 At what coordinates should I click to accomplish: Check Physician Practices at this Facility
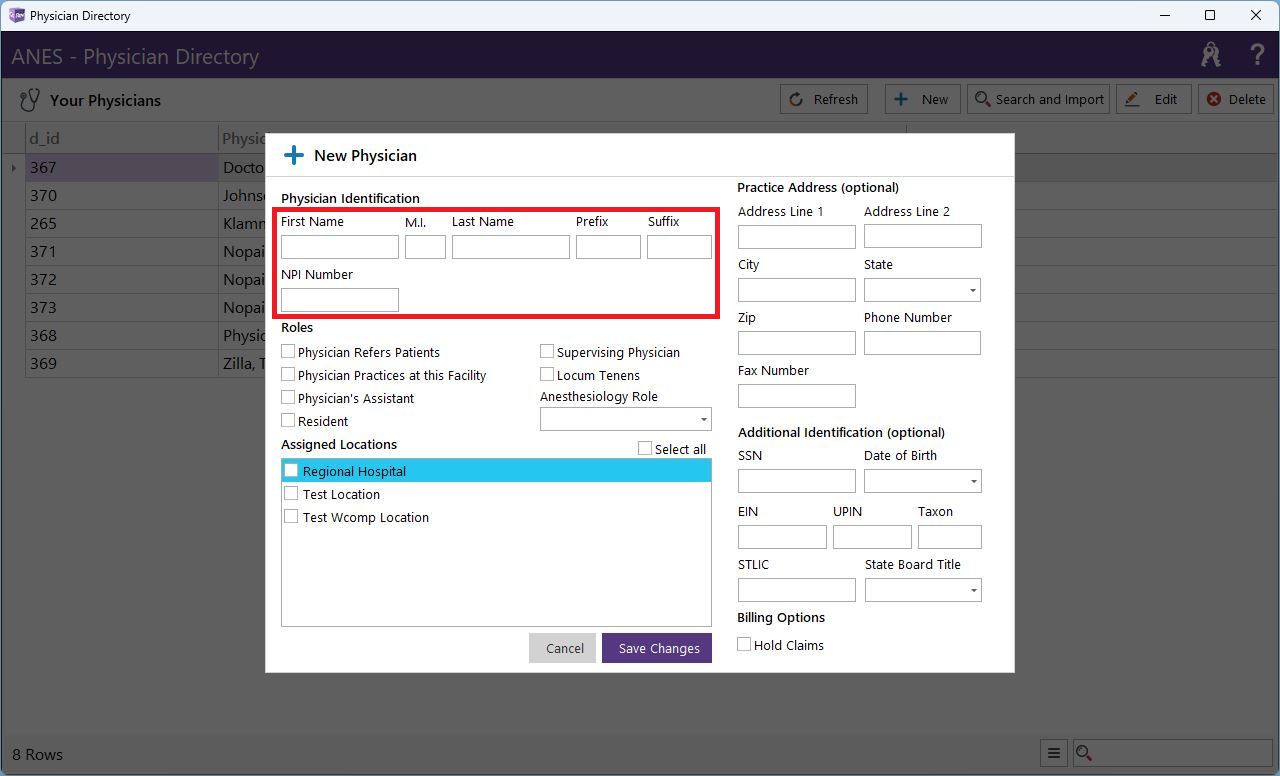[288, 374]
